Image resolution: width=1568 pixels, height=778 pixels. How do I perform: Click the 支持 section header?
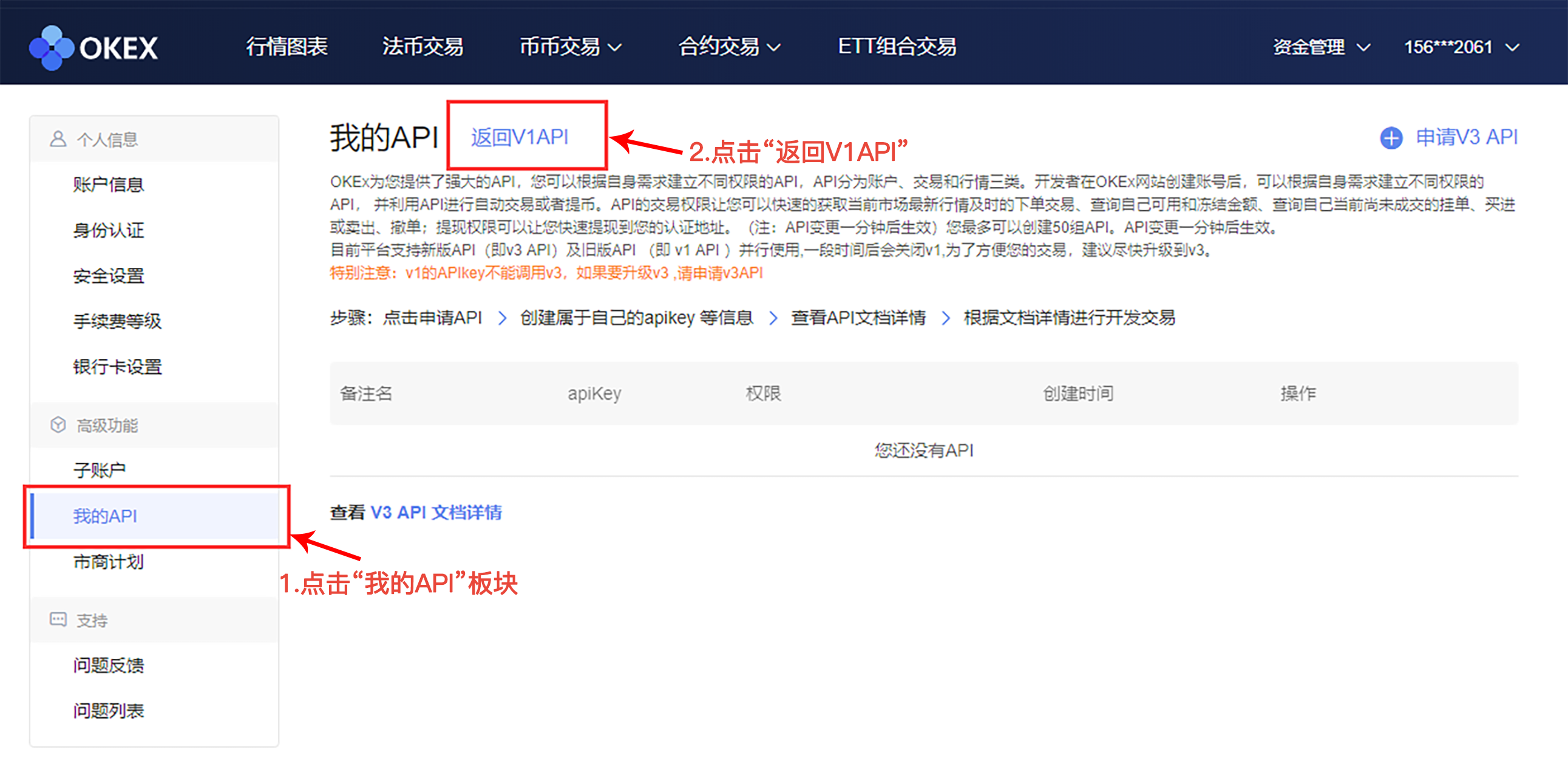(x=154, y=619)
